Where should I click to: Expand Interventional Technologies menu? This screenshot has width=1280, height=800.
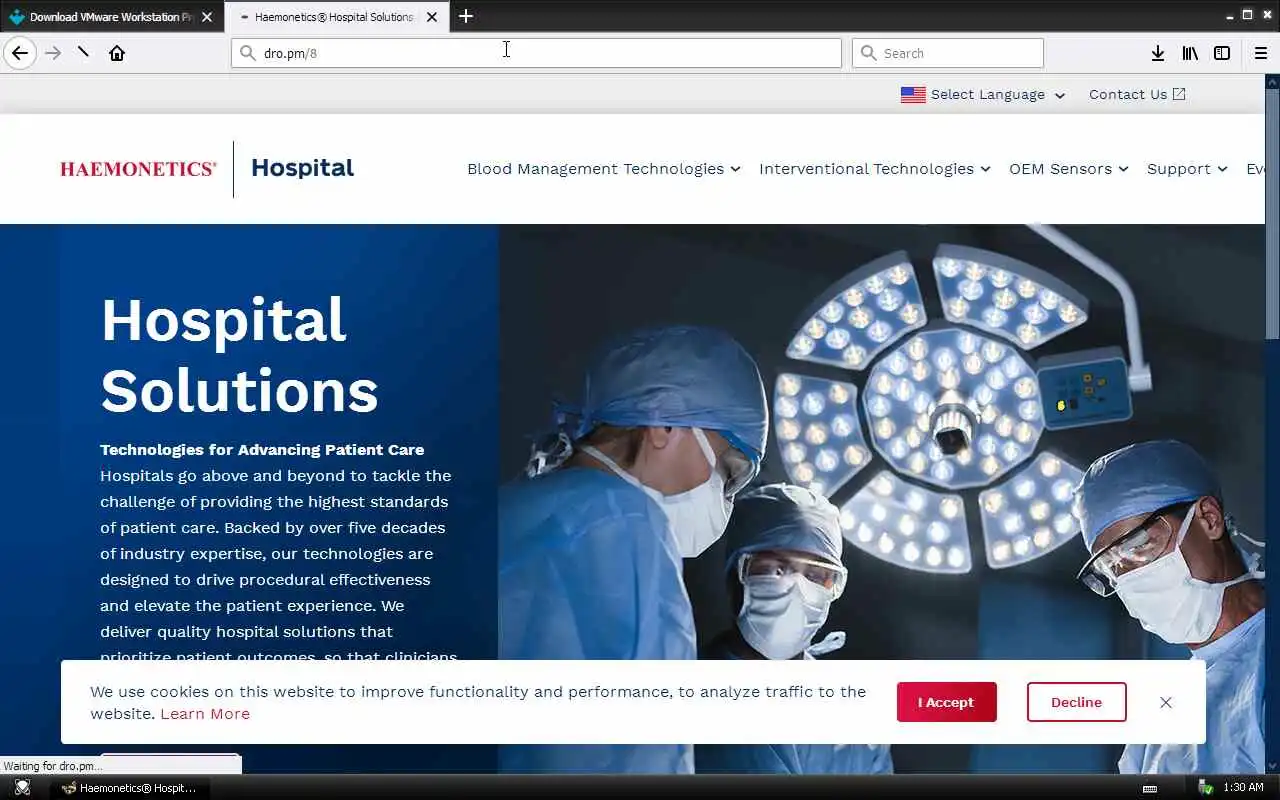(875, 169)
